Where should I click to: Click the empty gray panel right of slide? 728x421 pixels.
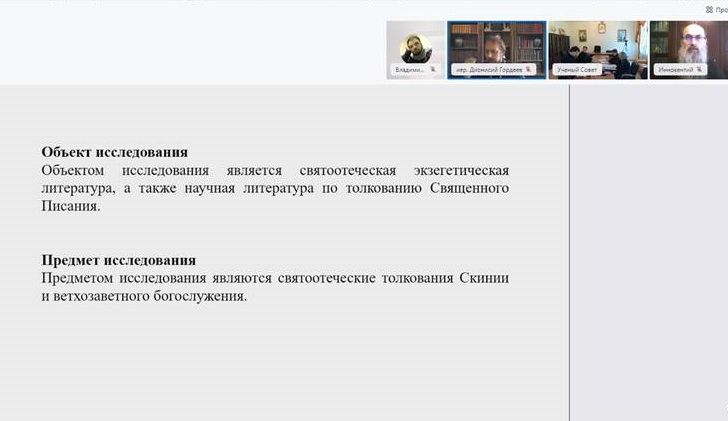click(x=648, y=250)
